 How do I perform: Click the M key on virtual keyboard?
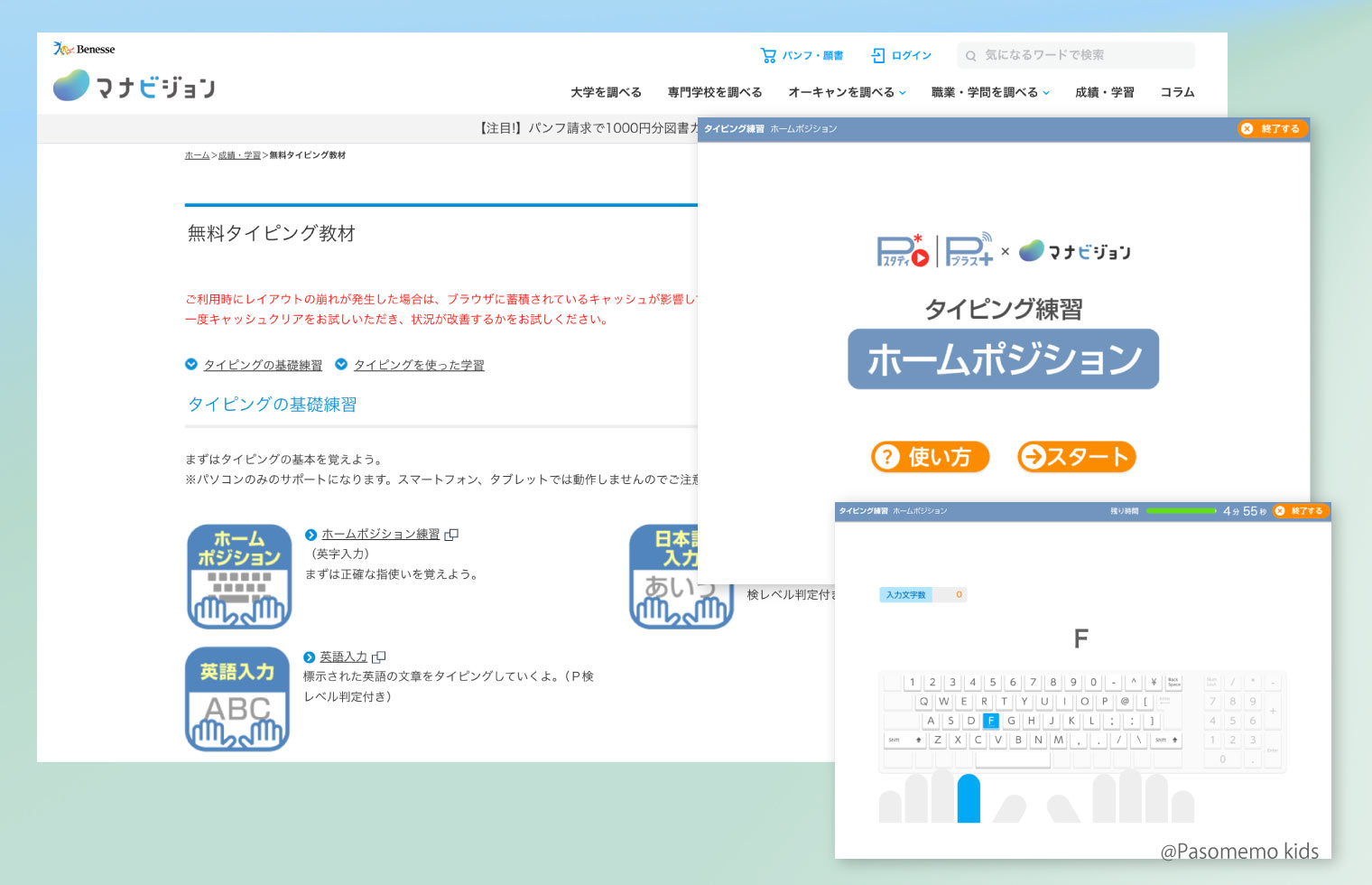pos(1059,740)
